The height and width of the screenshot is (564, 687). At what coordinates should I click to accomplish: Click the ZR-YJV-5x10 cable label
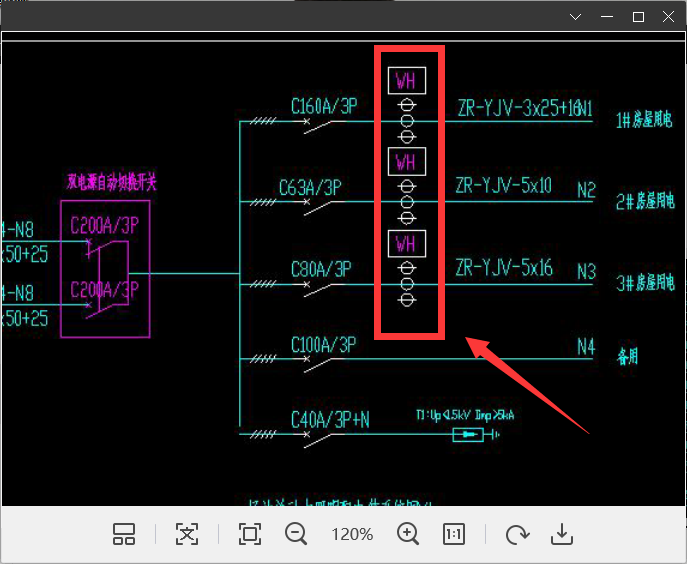(503, 186)
